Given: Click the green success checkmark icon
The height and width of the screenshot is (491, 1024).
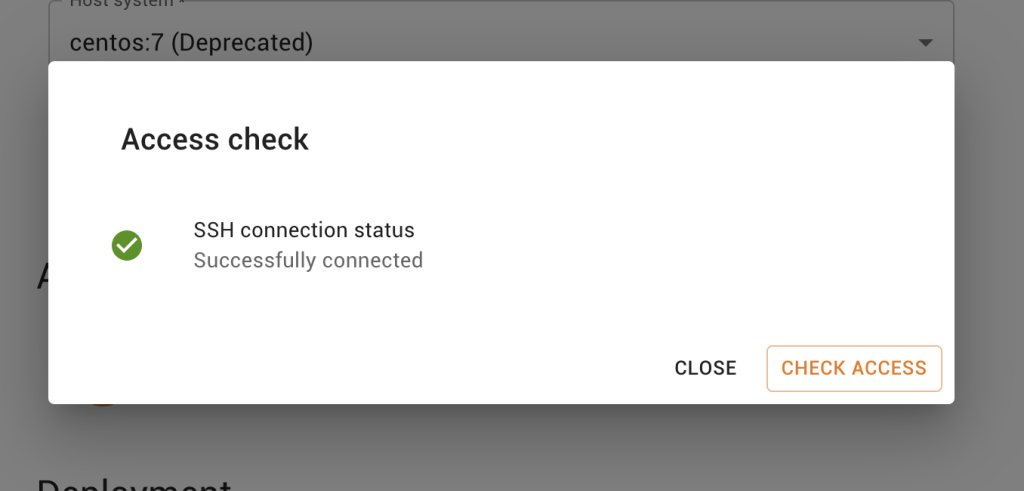Looking at the screenshot, I should point(127,246).
